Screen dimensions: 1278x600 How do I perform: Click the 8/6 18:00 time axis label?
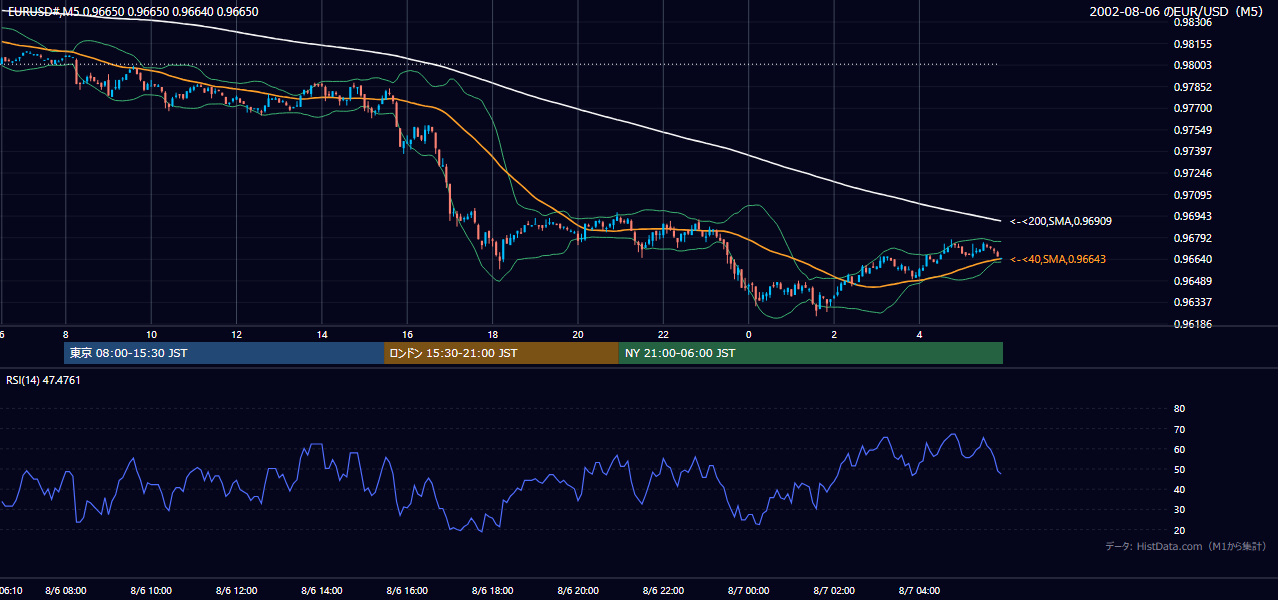492,591
